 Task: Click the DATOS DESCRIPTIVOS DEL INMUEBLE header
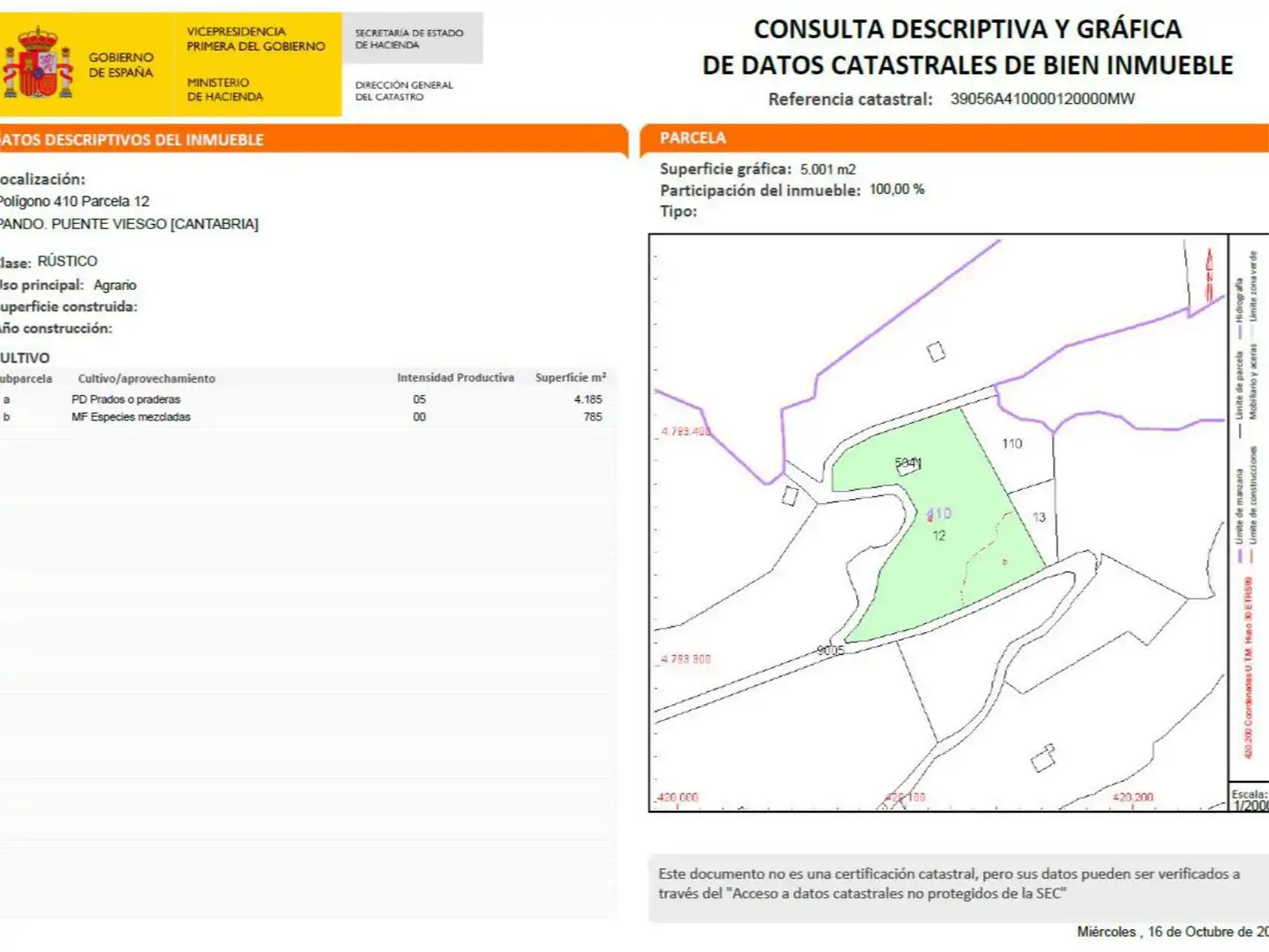pos(132,139)
